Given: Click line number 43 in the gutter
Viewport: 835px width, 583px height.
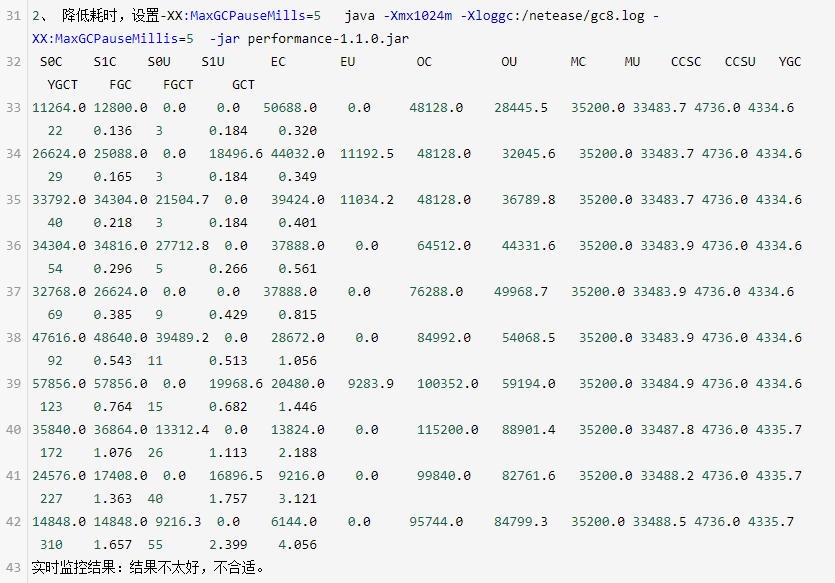Looking at the screenshot, I should 13,568.
